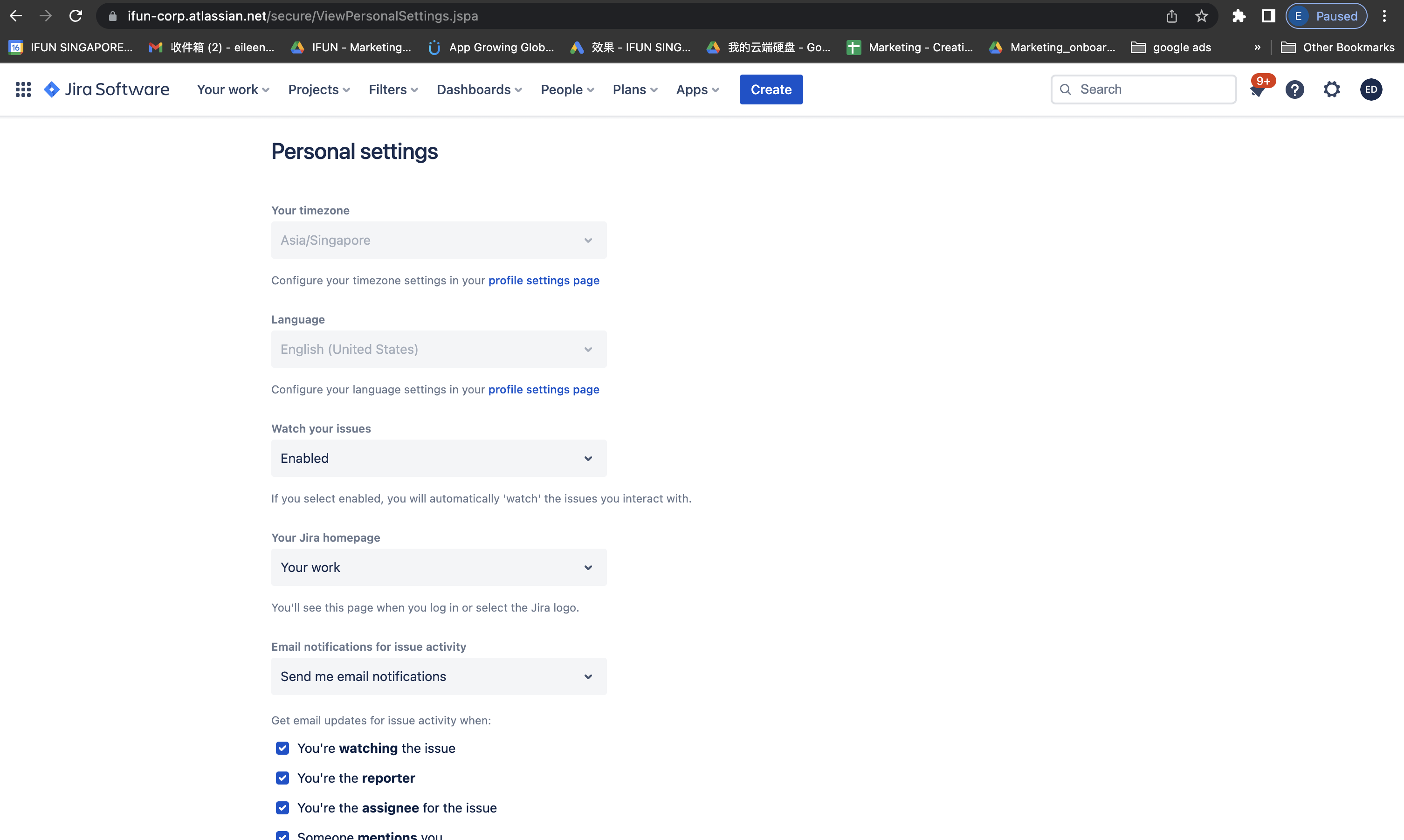
Task: Open the settings gear icon
Action: (x=1332, y=90)
